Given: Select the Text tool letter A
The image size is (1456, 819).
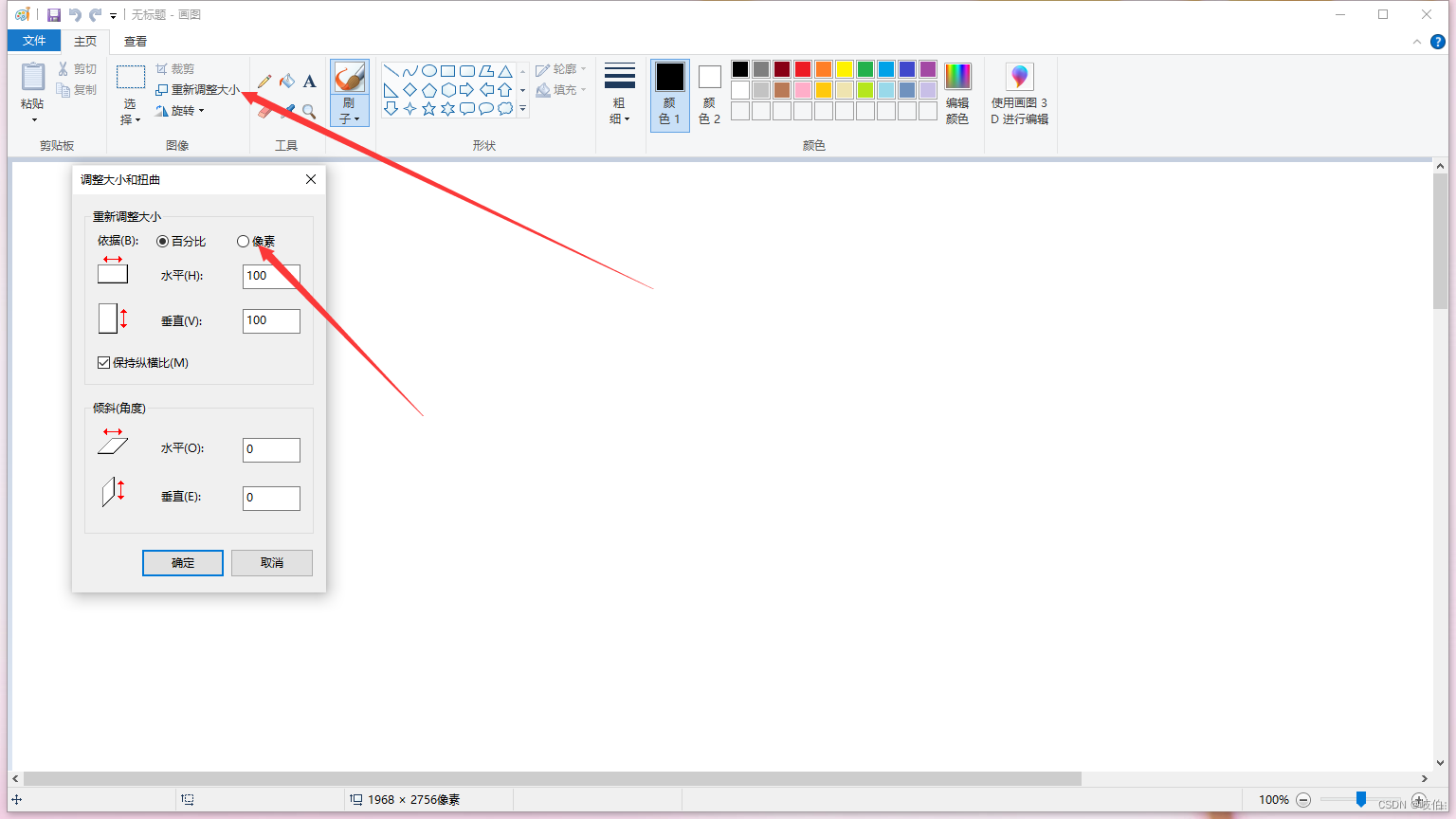Looking at the screenshot, I should [x=309, y=82].
